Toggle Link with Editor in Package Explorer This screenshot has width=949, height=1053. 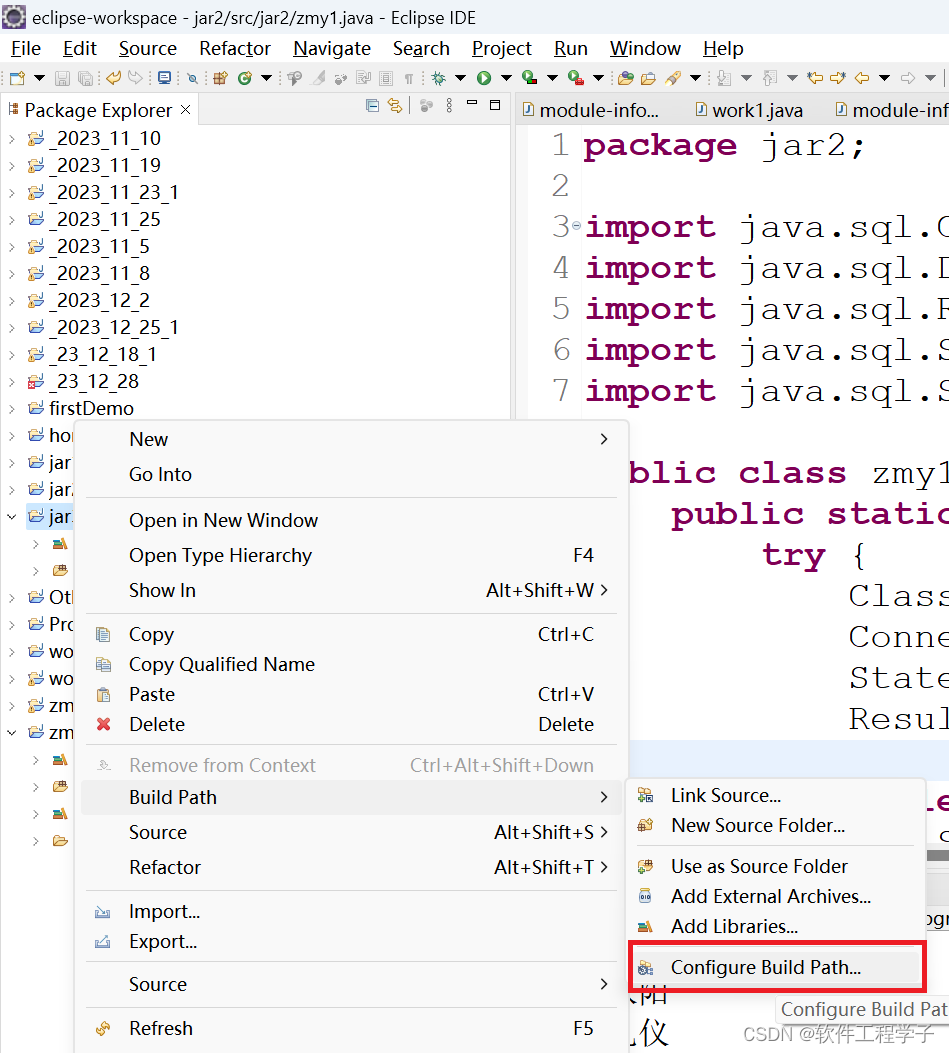(395, 109)
